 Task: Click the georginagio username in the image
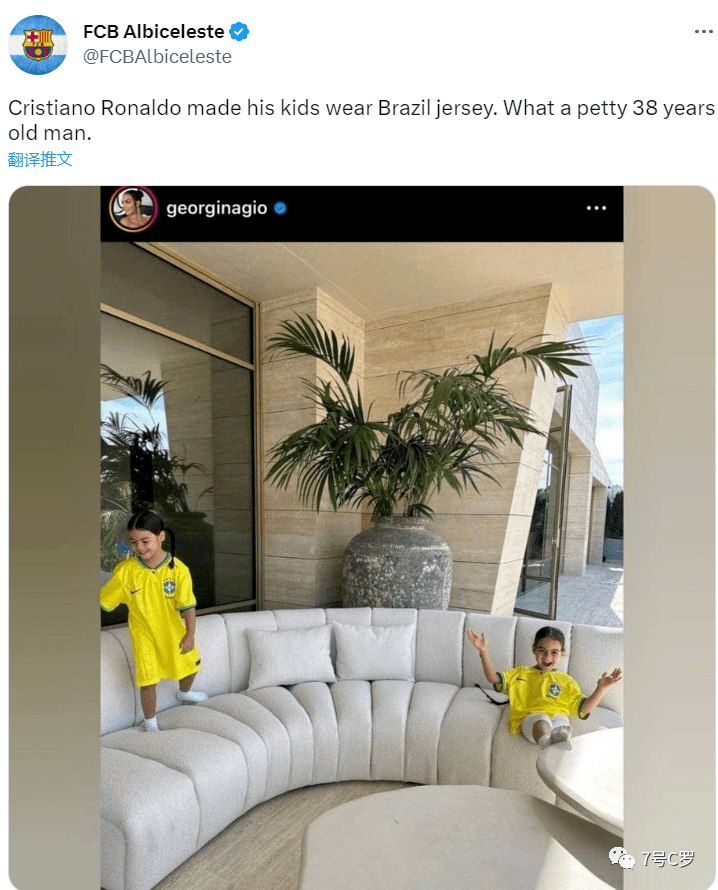[216, 208]
